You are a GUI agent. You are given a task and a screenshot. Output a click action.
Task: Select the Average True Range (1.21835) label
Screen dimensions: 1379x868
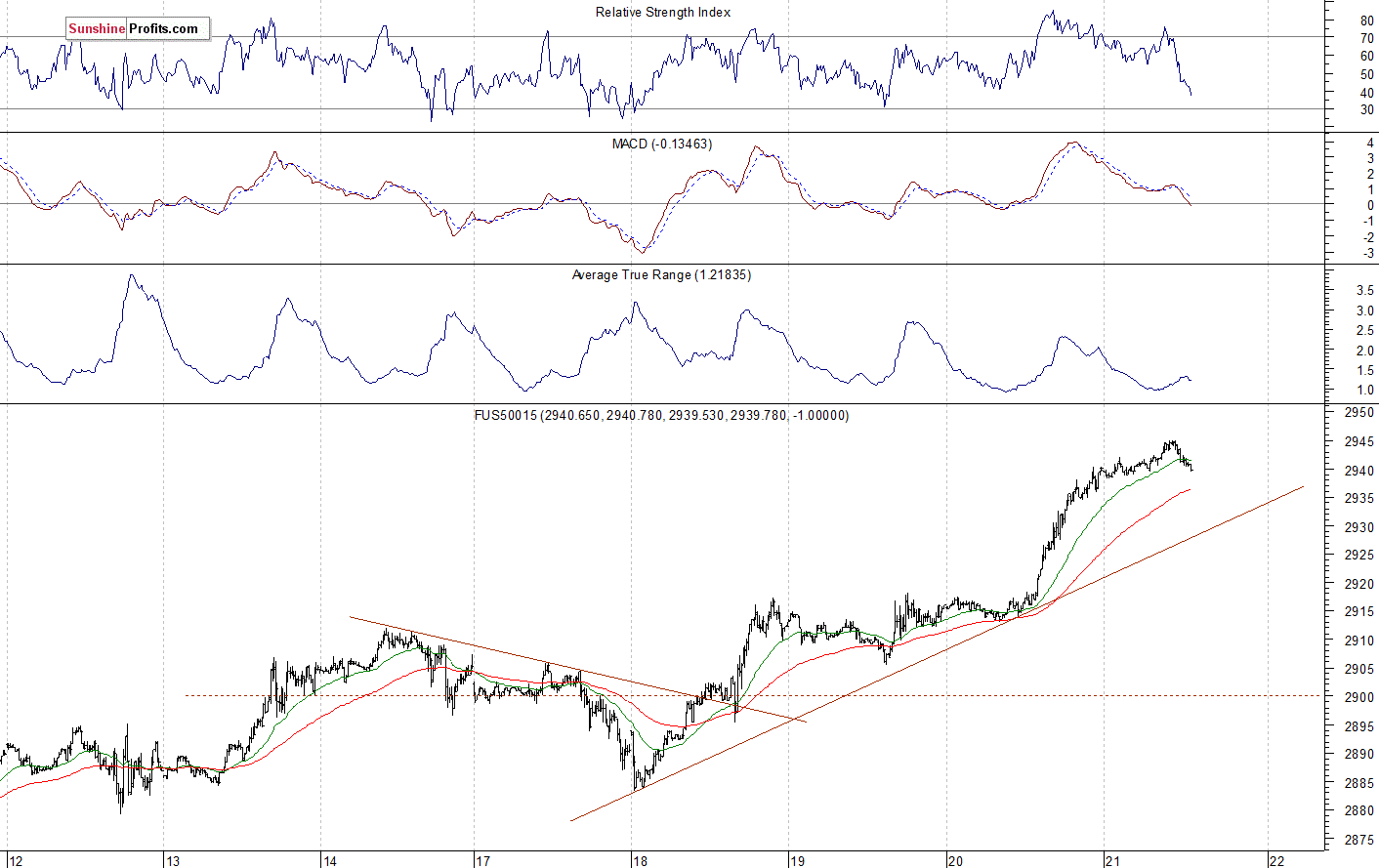661,274
